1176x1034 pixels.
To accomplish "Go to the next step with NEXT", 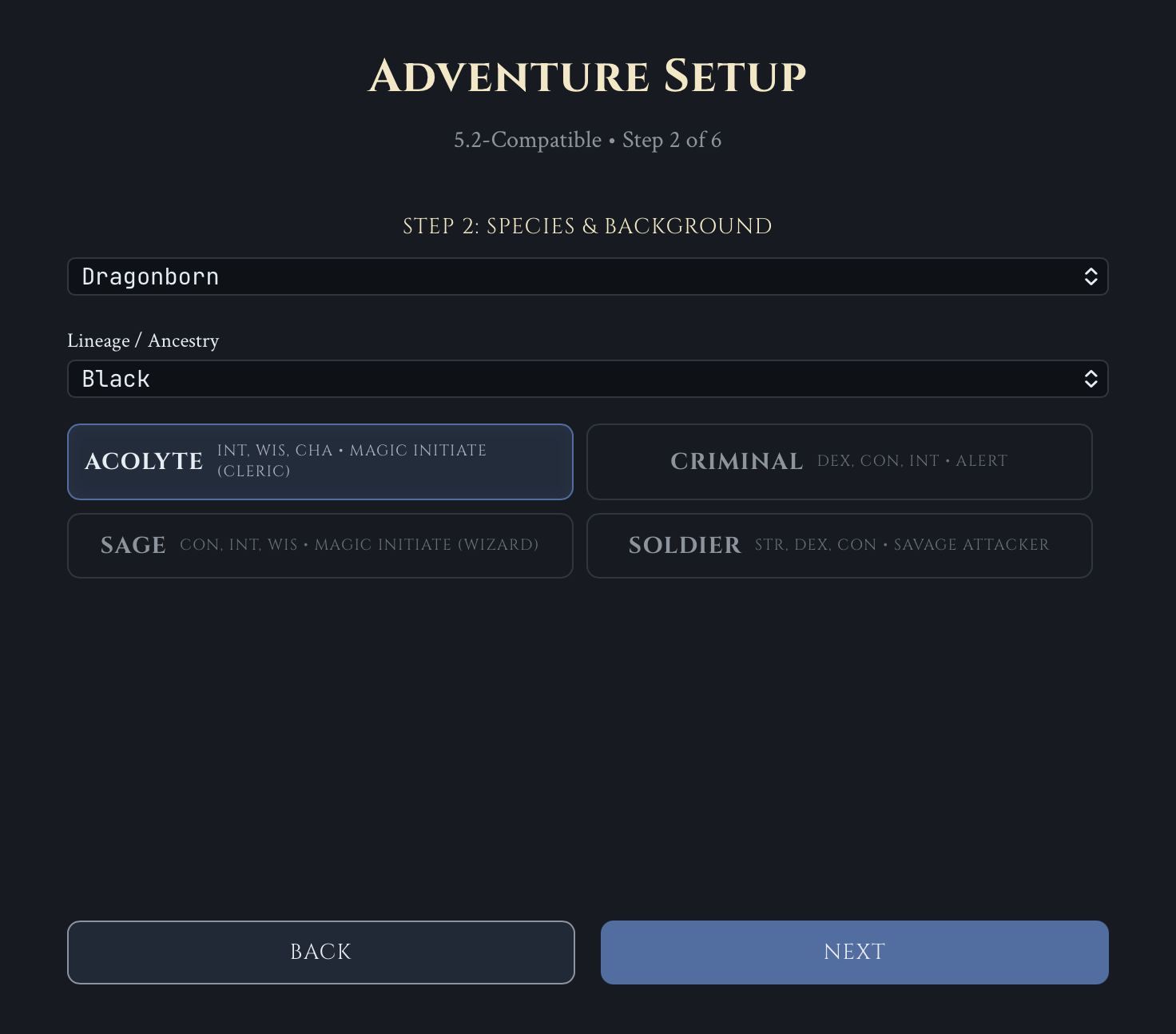I will pos(855,952).
